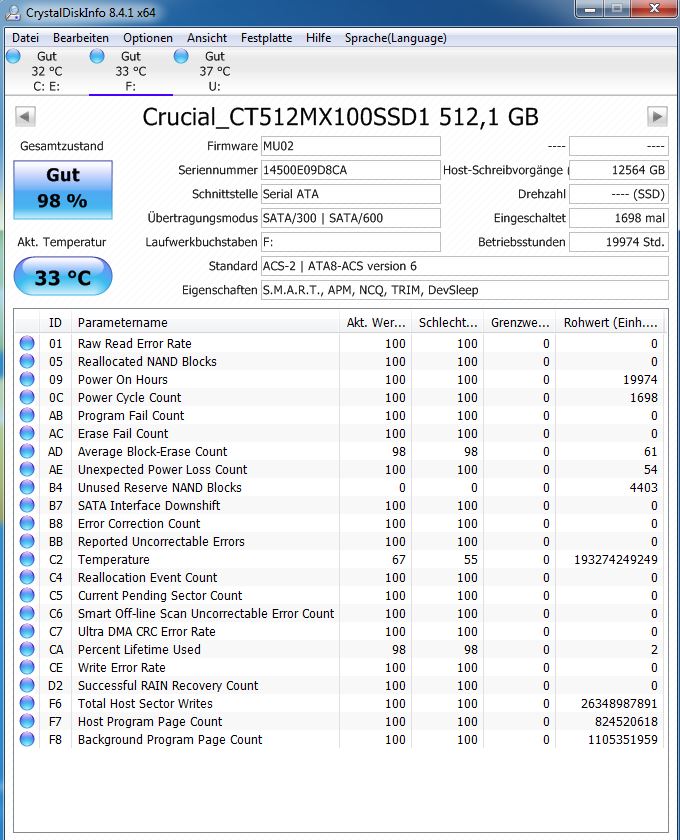
Task: Click the Rohwert column header
Action: 610,322
